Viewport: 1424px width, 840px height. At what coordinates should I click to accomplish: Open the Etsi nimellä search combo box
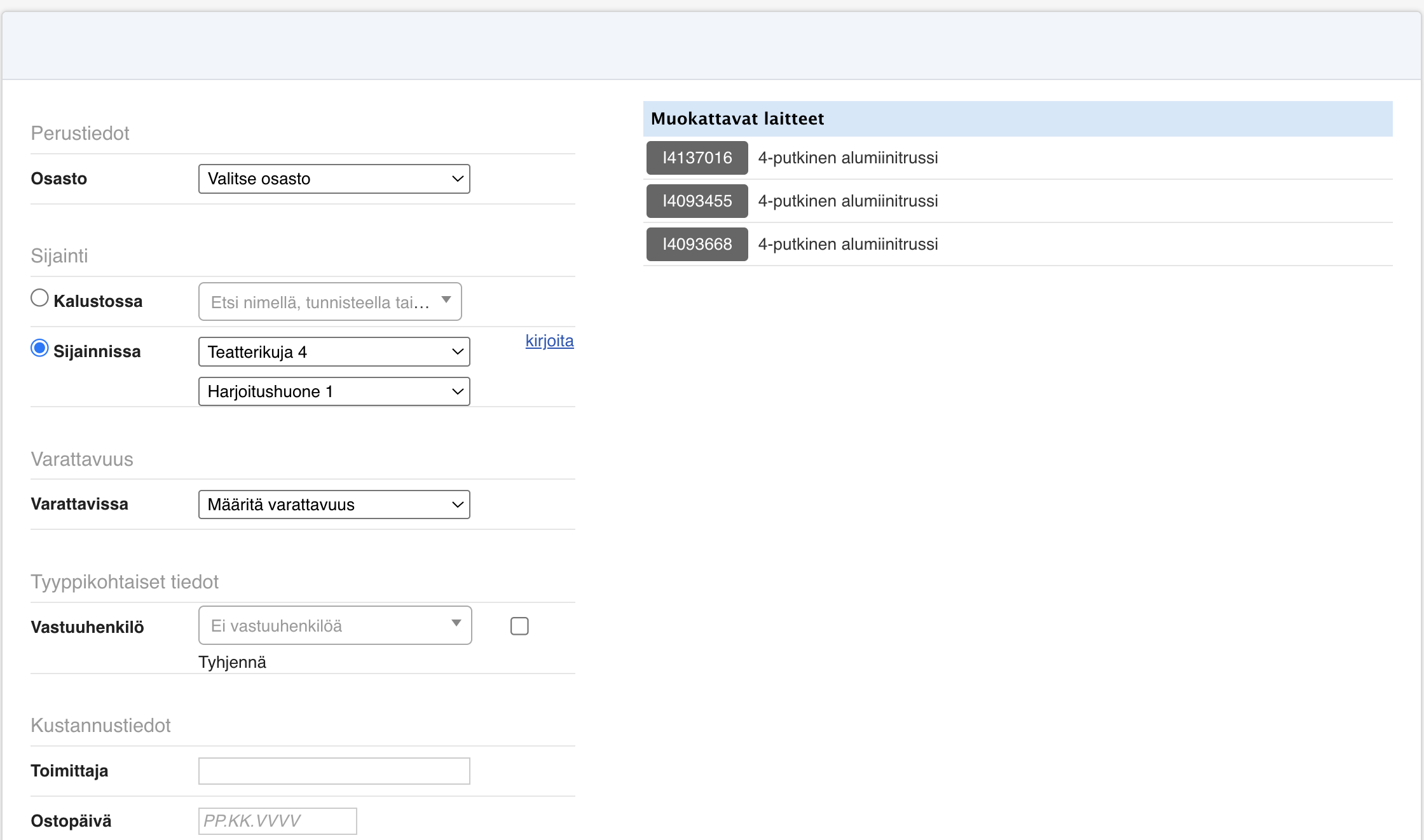pyautogui.click(x=320, y=302)
